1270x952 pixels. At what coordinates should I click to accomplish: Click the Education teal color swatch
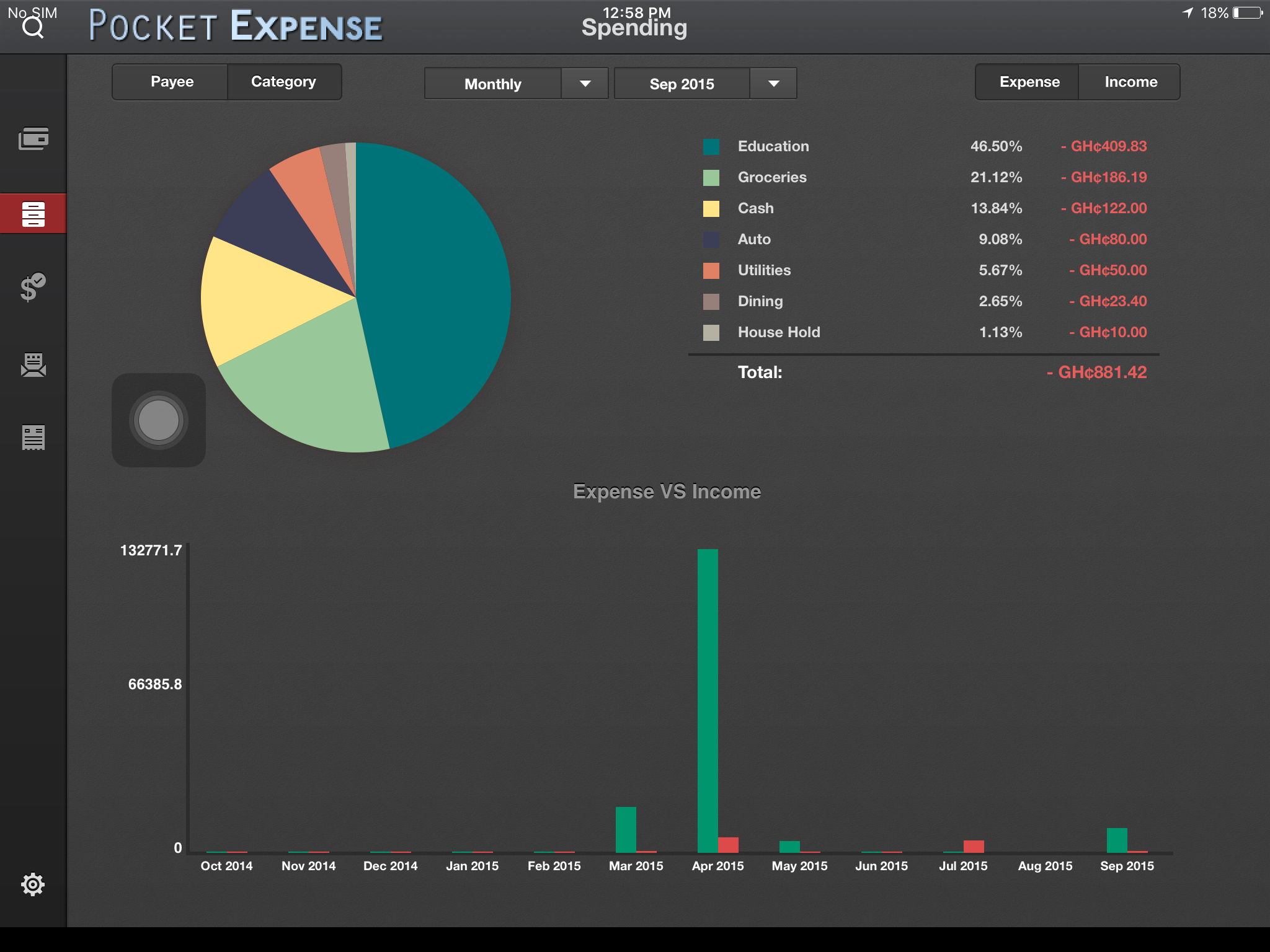point(711,147)
